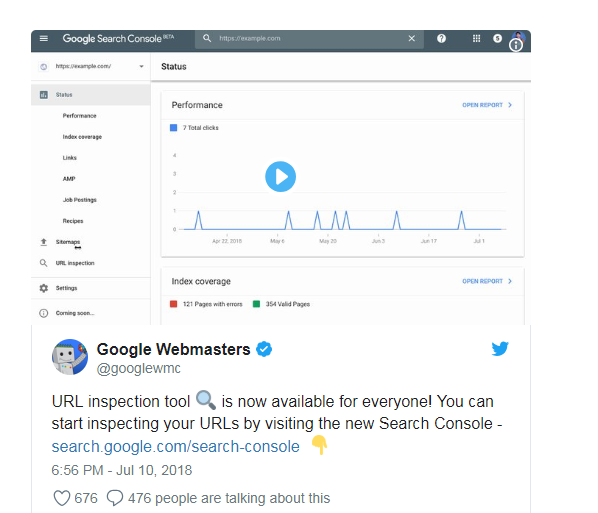Click the search magnifier icon in header
598x513 pixels.
point(207,38)
